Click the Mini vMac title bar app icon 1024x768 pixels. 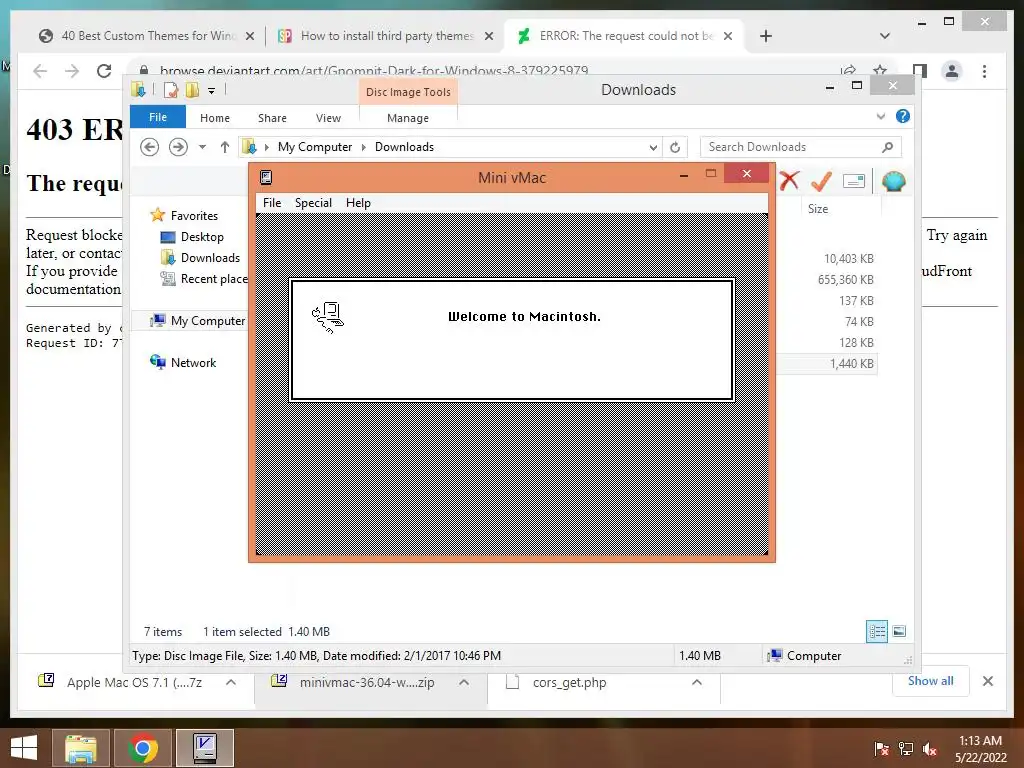coord(266,177)
